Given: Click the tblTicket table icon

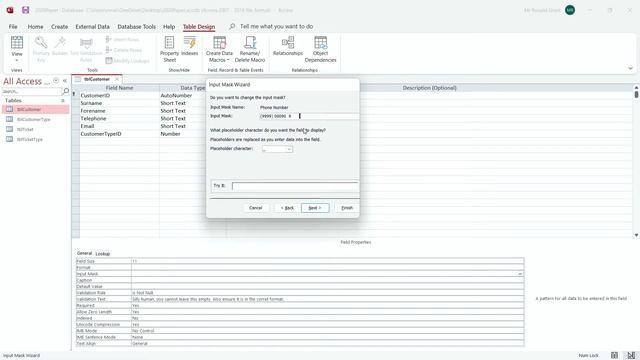Looking at the screenshot, I should pos(9,129).
